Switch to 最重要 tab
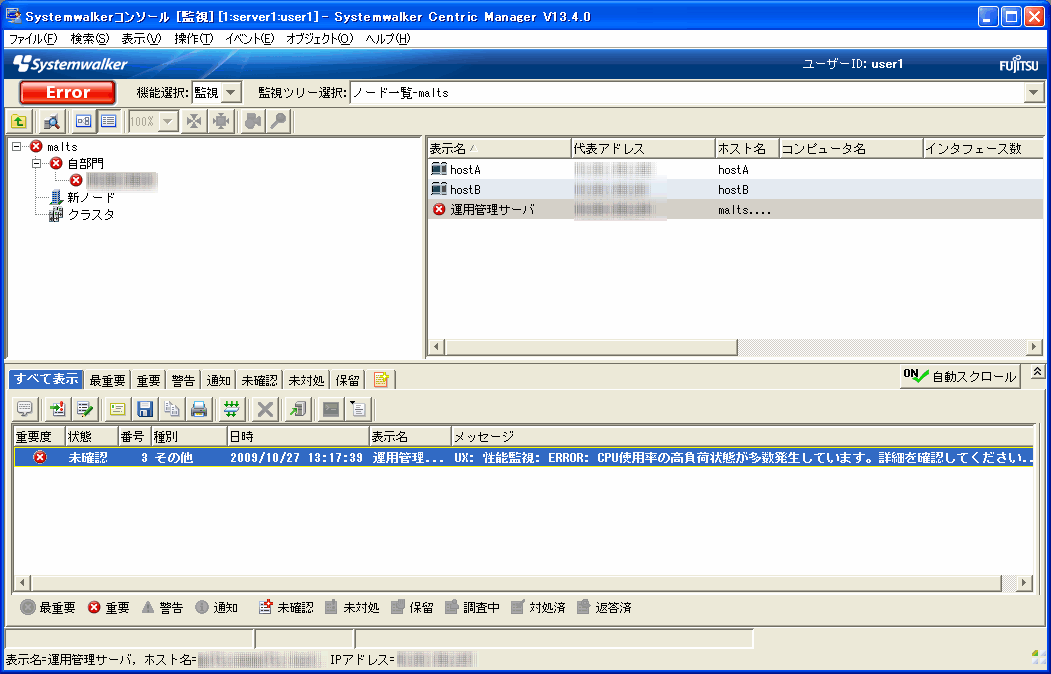Viewport: 1051px width, 674px height. pyautogui.click(x=107, y=381)
